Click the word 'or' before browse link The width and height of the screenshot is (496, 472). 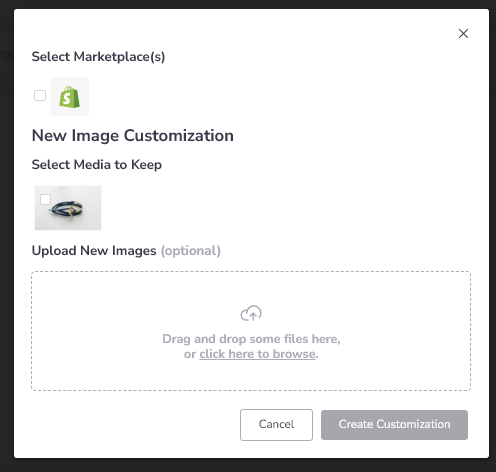click(x=190, y=354)
